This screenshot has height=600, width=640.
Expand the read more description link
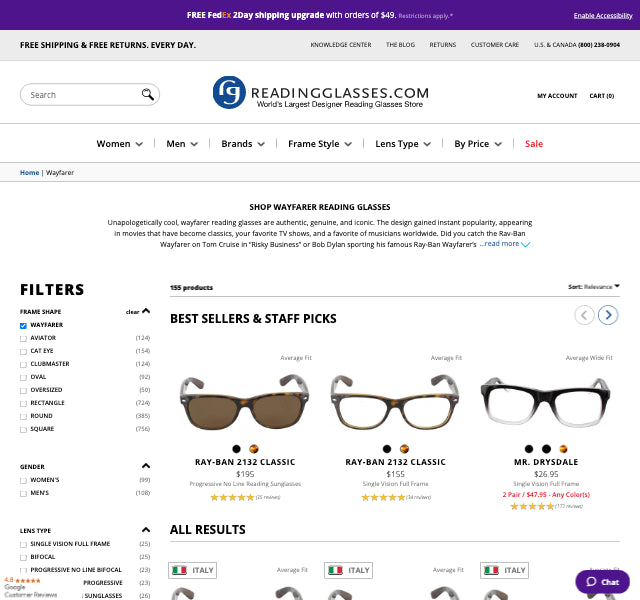504,243
